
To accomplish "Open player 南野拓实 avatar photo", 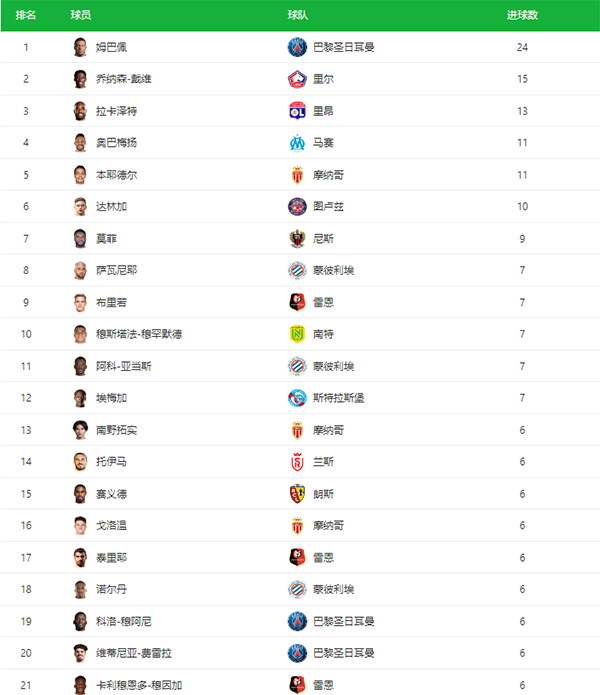I will (x=80, y=430).
